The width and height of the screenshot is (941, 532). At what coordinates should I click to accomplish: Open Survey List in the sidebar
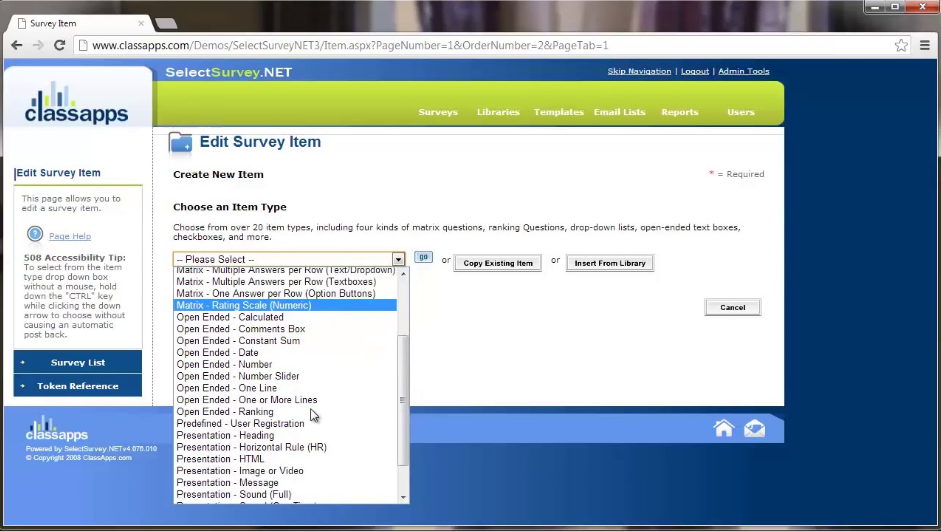(x=78, y=362)
